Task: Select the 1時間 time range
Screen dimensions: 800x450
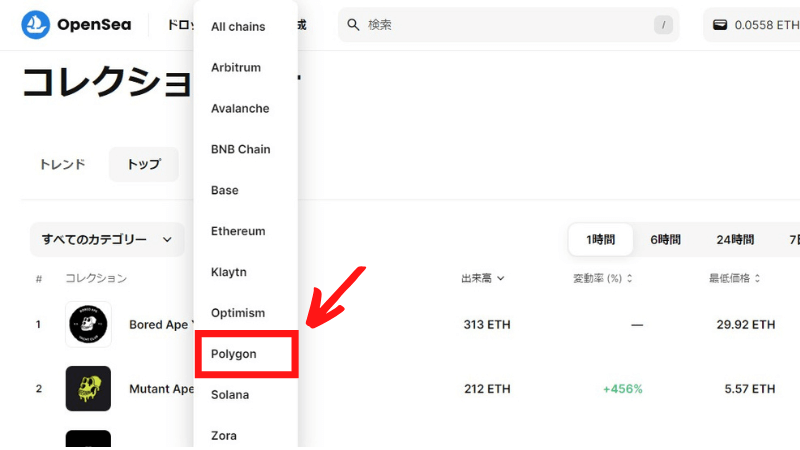Action: [601, 239]
